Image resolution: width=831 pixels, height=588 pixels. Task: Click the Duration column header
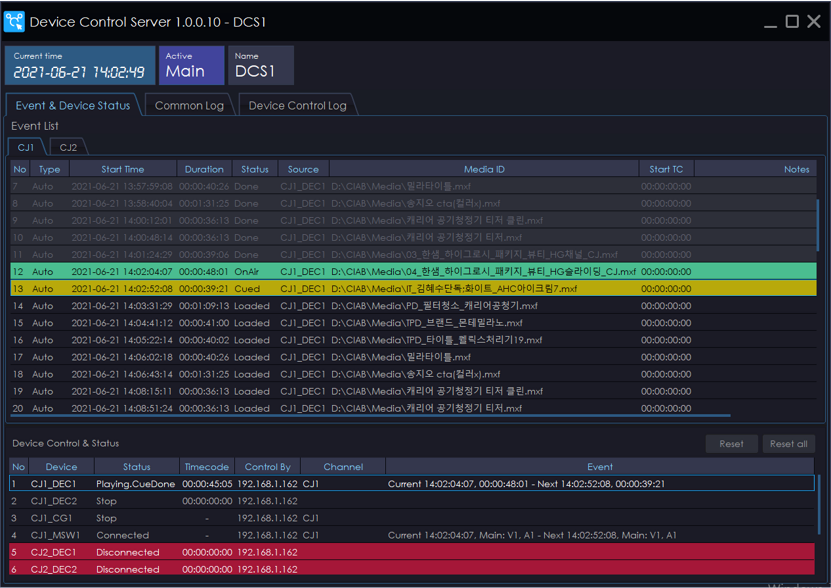[x=204, y=169]
